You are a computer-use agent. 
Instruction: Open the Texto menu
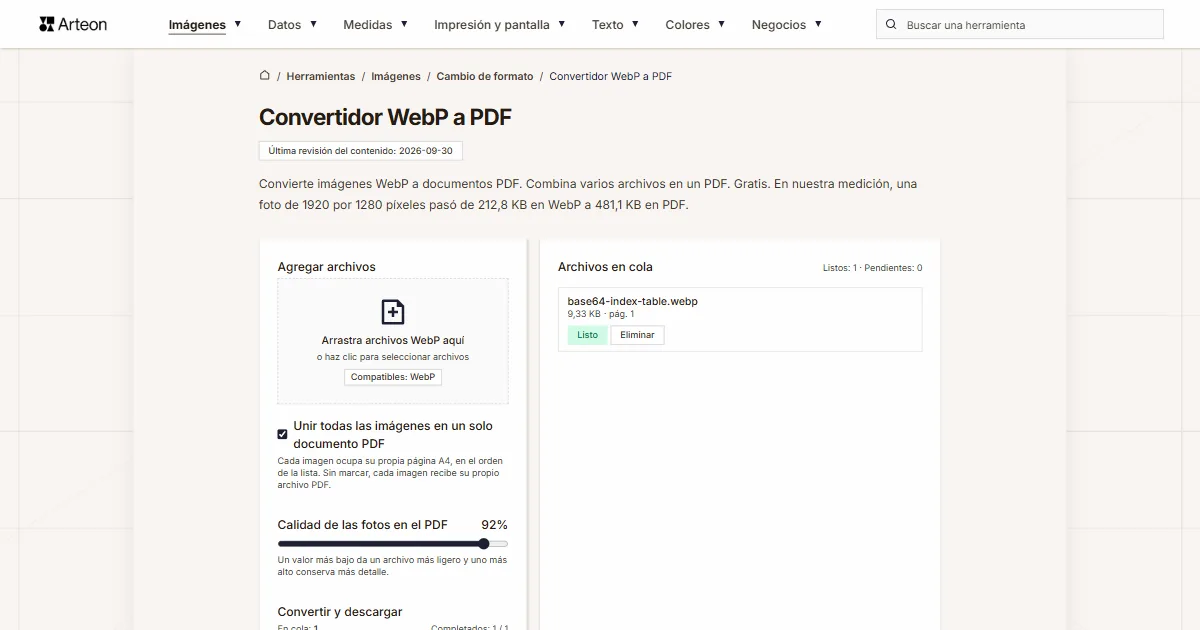pyautogui.click(x=608, y=25)
